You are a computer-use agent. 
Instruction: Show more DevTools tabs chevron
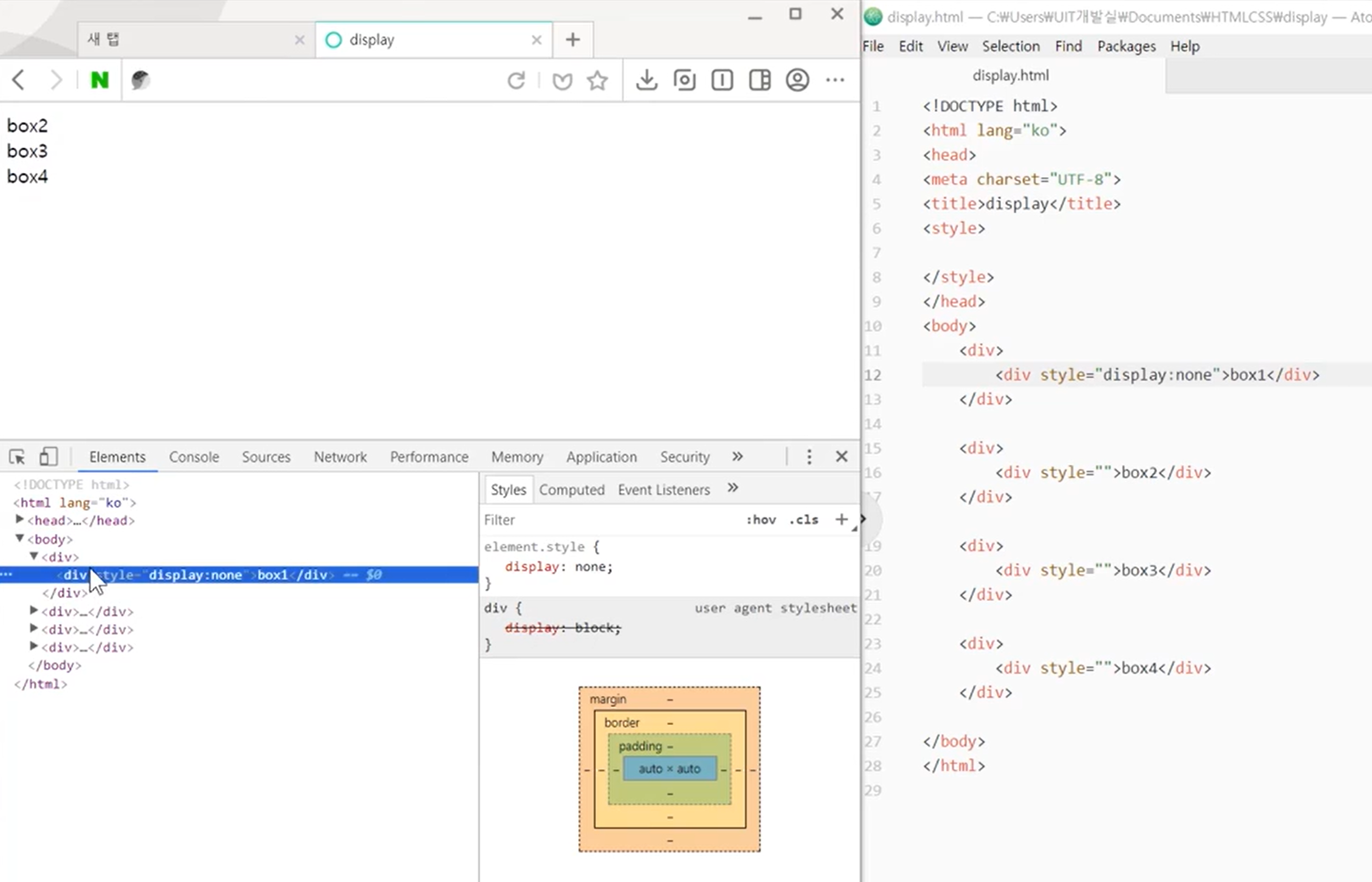pyautogui.click(x=737, y=456)
